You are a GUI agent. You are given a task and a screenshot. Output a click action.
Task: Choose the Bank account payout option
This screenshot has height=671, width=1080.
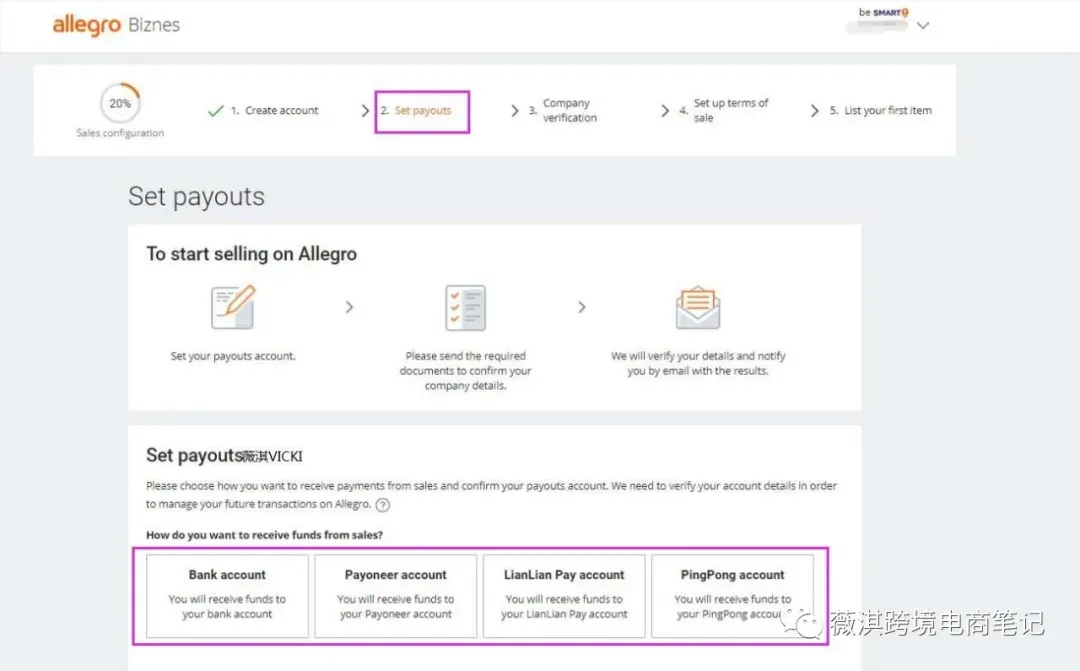[227, 596]
